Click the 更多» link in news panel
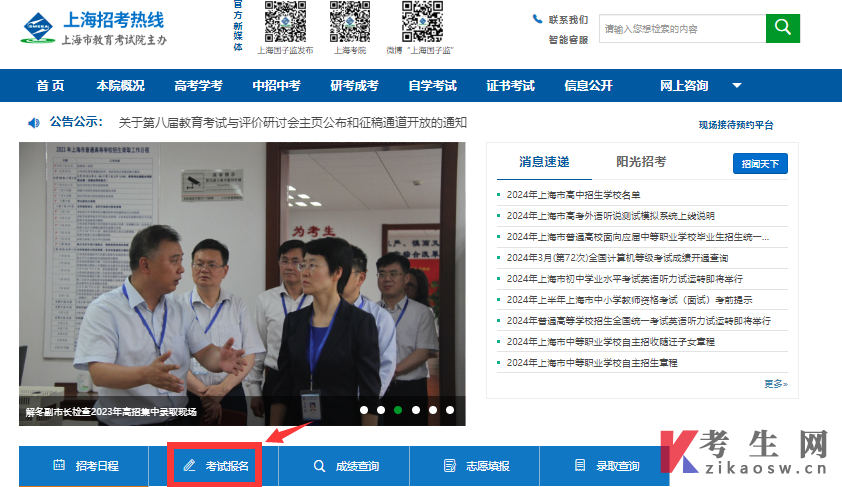Viewport: 842px width, 487px height. tap(776, 384)
